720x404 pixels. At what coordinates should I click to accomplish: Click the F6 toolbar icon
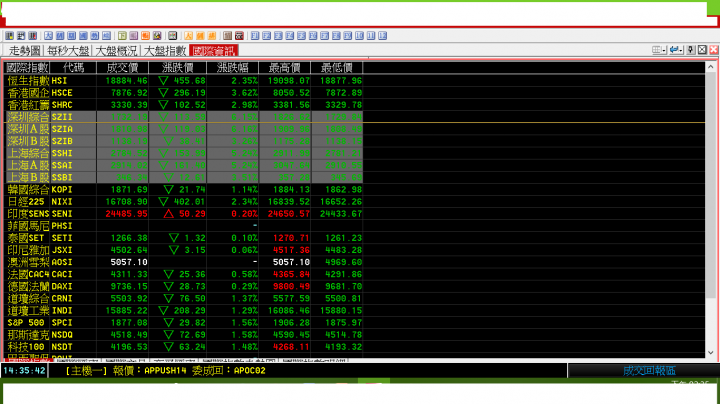pos(313,36)
